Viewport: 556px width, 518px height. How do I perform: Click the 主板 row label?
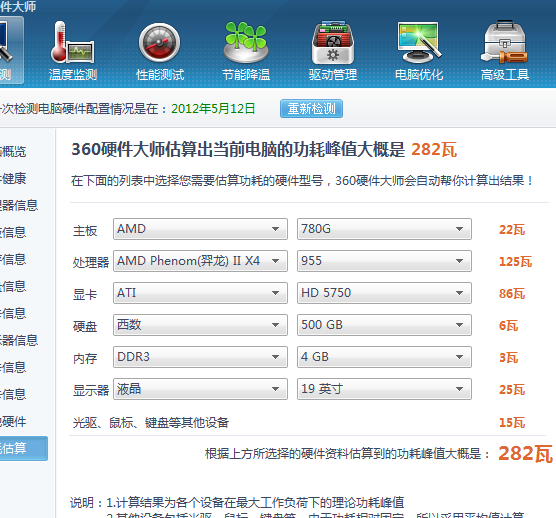(x=85, y=231)
